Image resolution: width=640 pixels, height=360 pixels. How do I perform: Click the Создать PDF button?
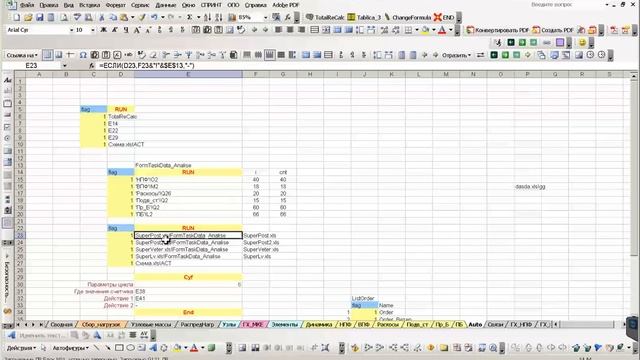tap(553, 30)
